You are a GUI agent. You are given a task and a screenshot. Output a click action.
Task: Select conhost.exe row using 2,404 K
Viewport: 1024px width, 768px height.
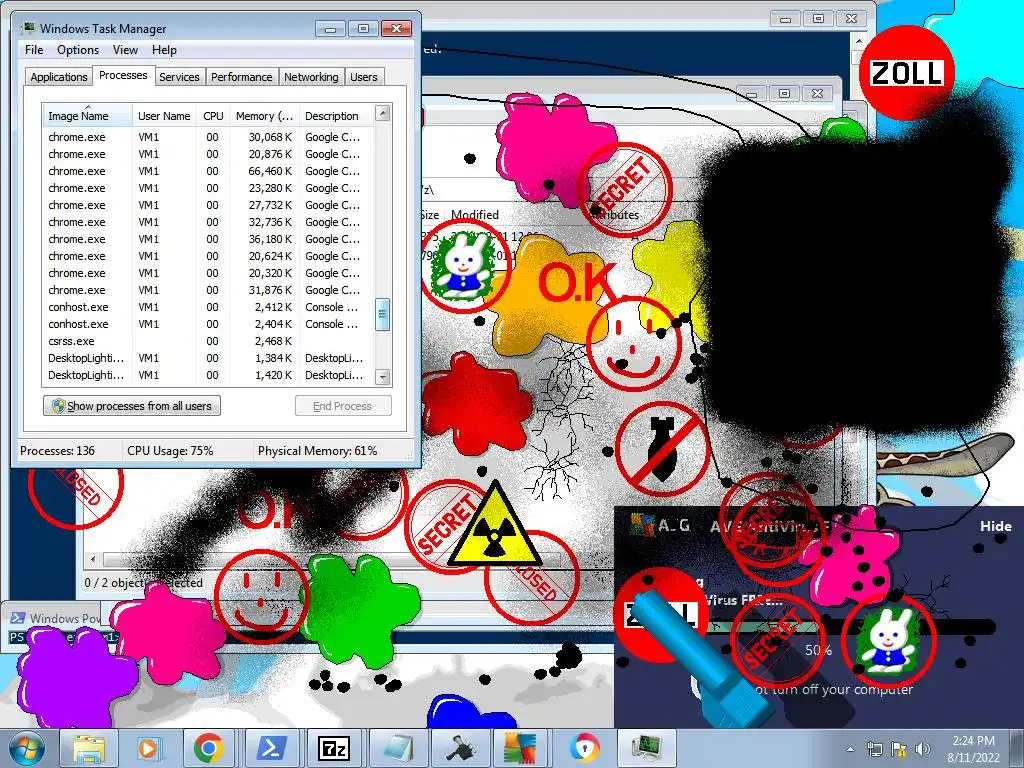point(209,324)
